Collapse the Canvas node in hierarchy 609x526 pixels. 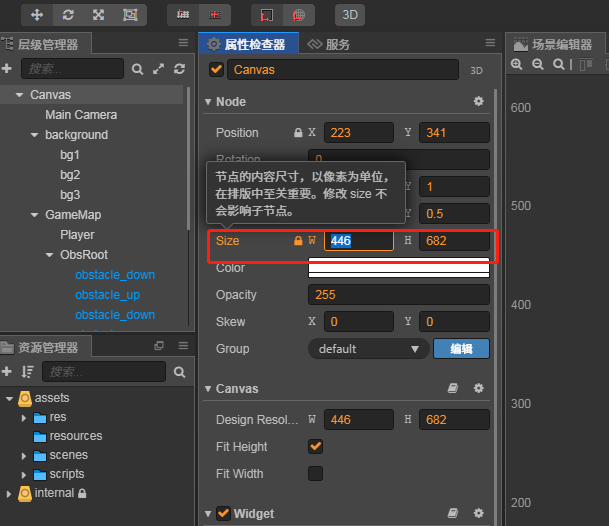[19, 95]
